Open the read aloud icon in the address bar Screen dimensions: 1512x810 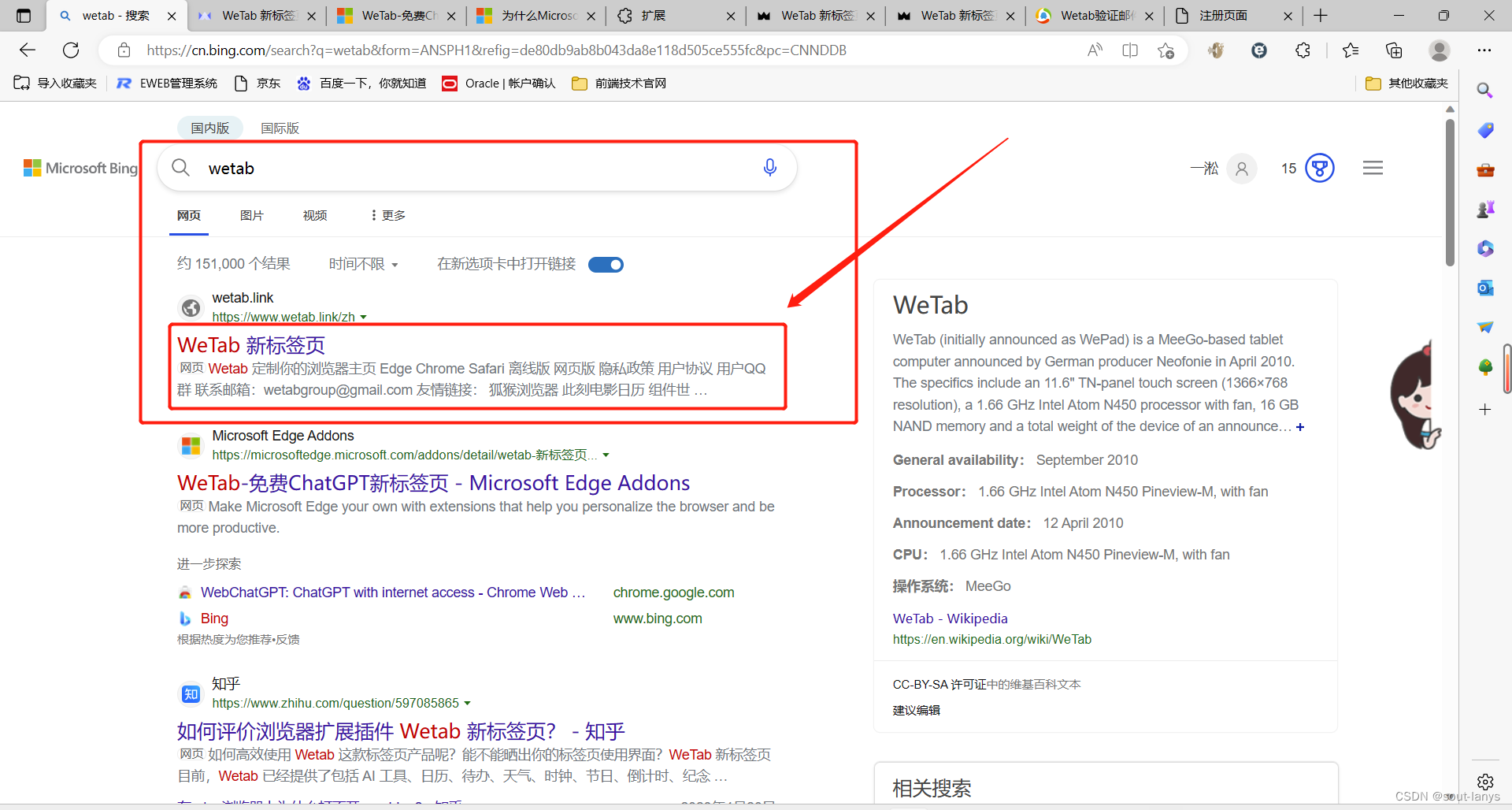click(1095, 50)
